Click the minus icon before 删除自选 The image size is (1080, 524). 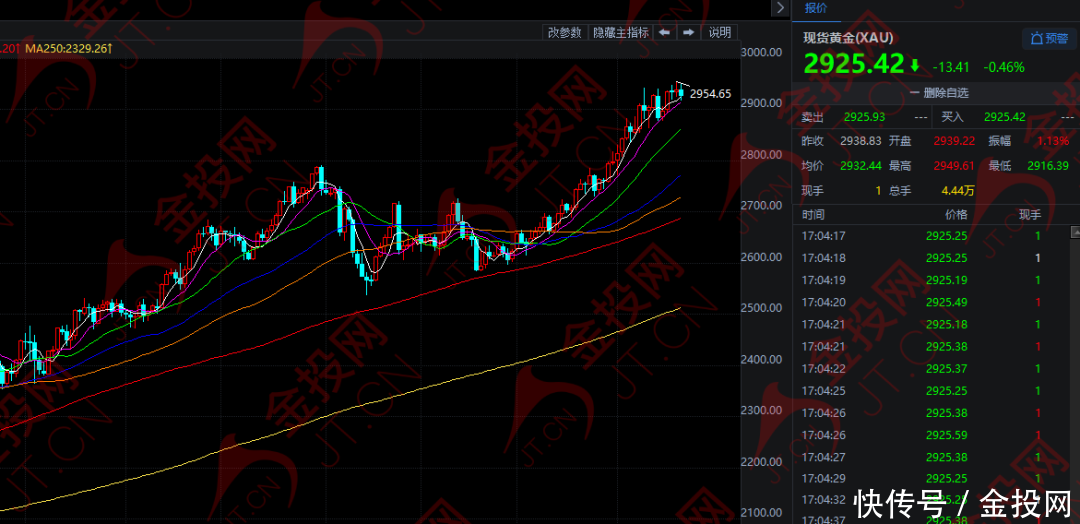913,93
